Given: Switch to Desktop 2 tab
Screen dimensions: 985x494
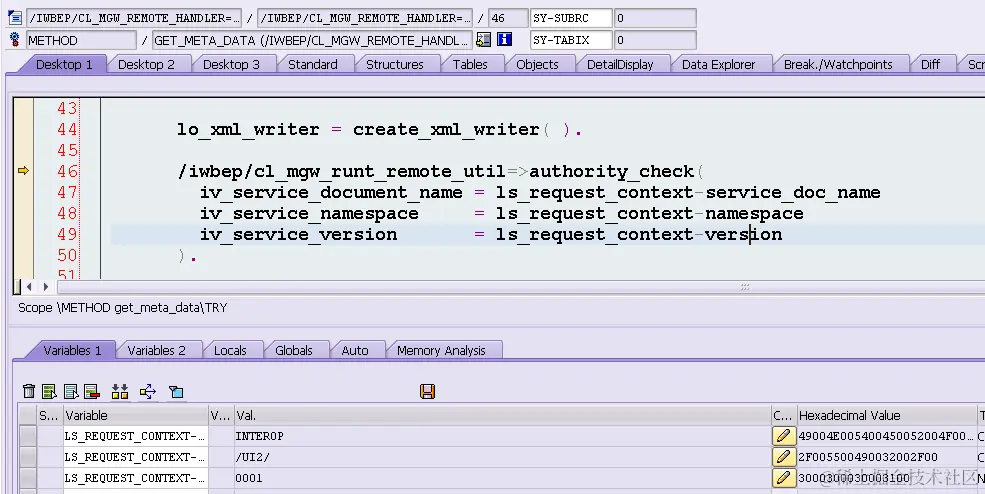Looking at the screenshot, I should point(146,64).
